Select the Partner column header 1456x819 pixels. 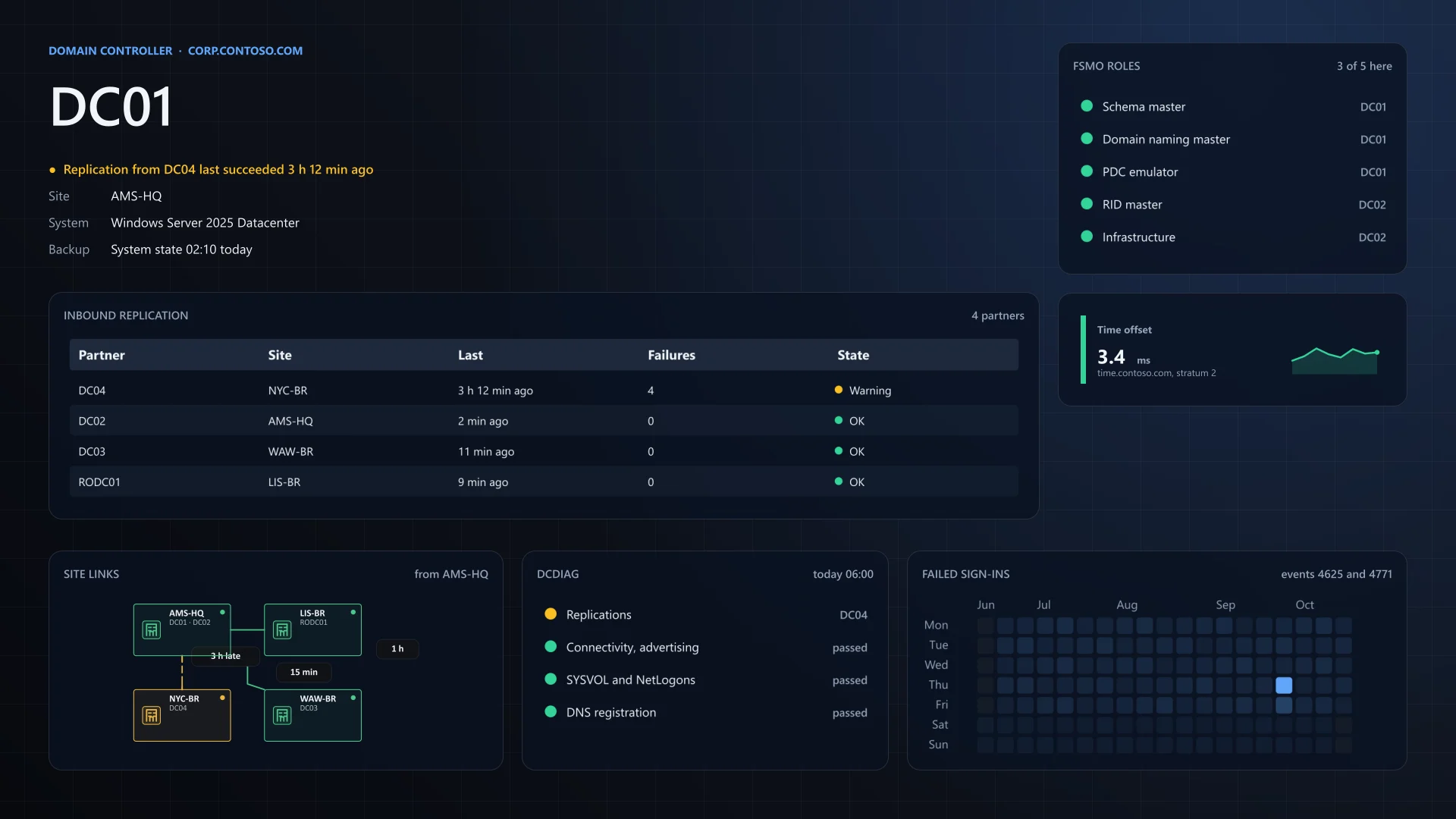coord(102,355)
